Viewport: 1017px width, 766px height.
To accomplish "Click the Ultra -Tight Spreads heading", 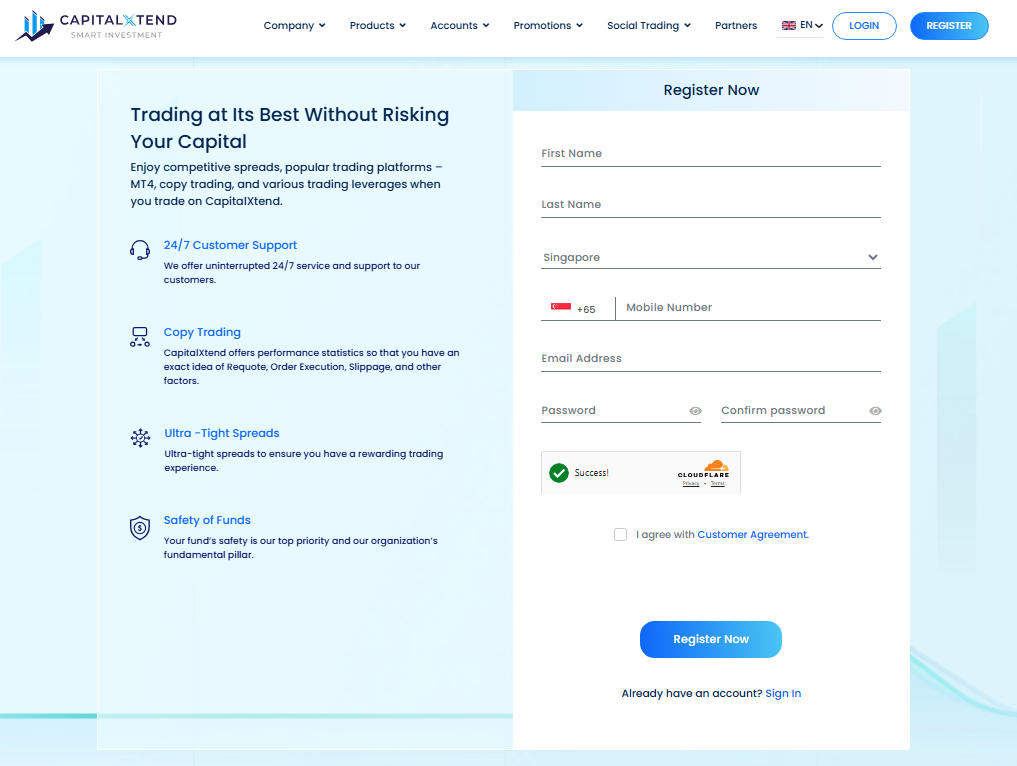I will (x=222, y=433).
